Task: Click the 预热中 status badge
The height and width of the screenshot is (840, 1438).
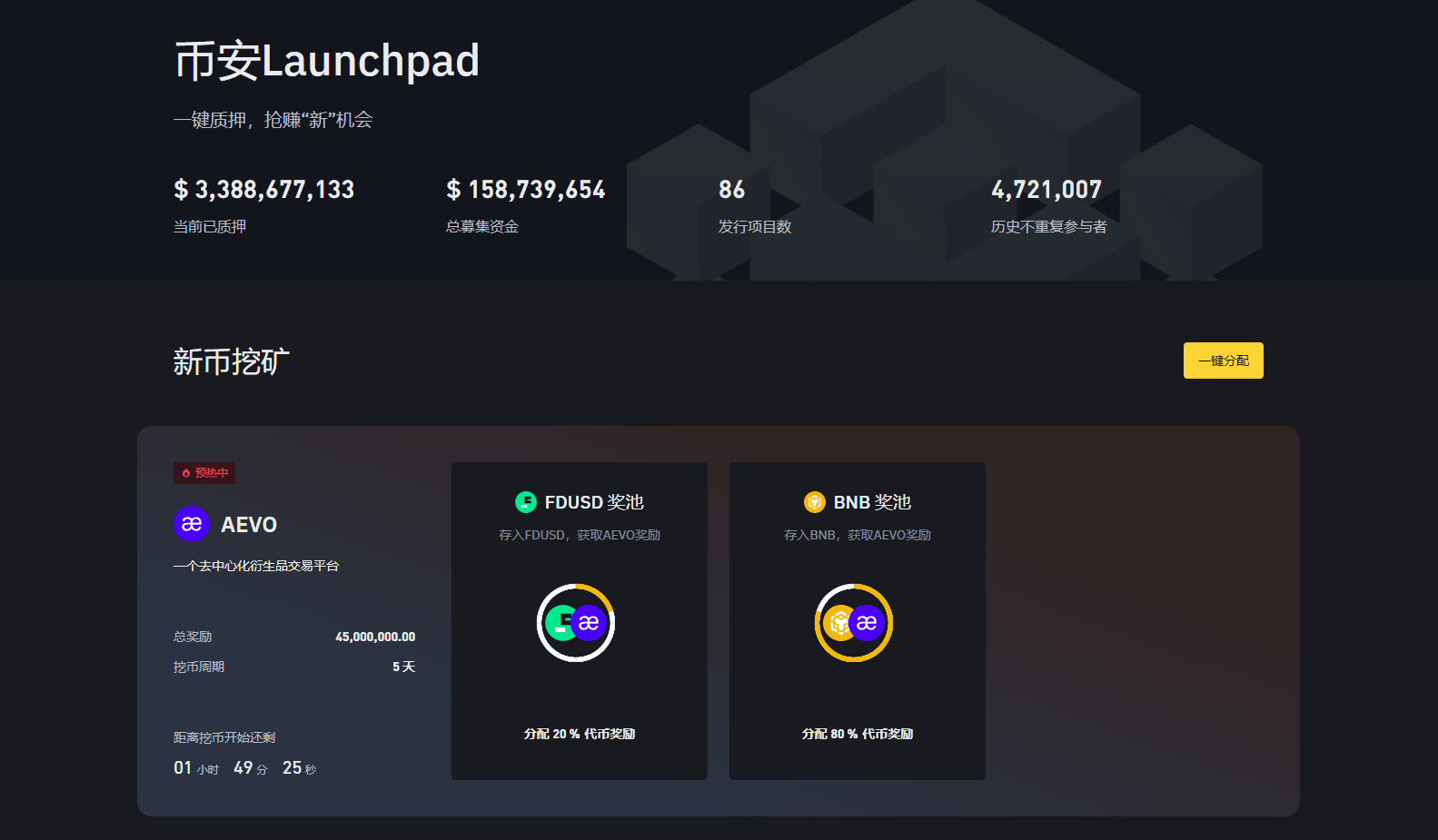Action: click(204, 473)
